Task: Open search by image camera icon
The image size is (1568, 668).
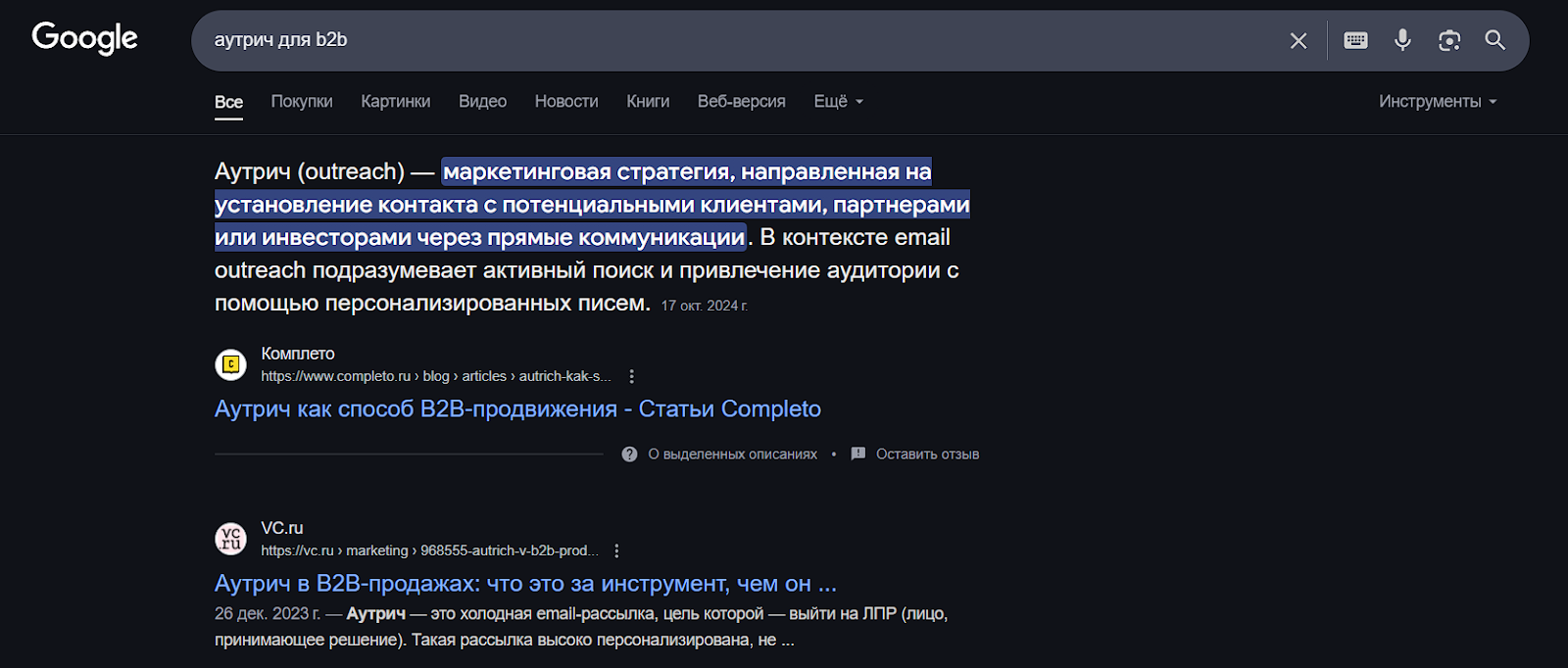Action: [1449, 40]
